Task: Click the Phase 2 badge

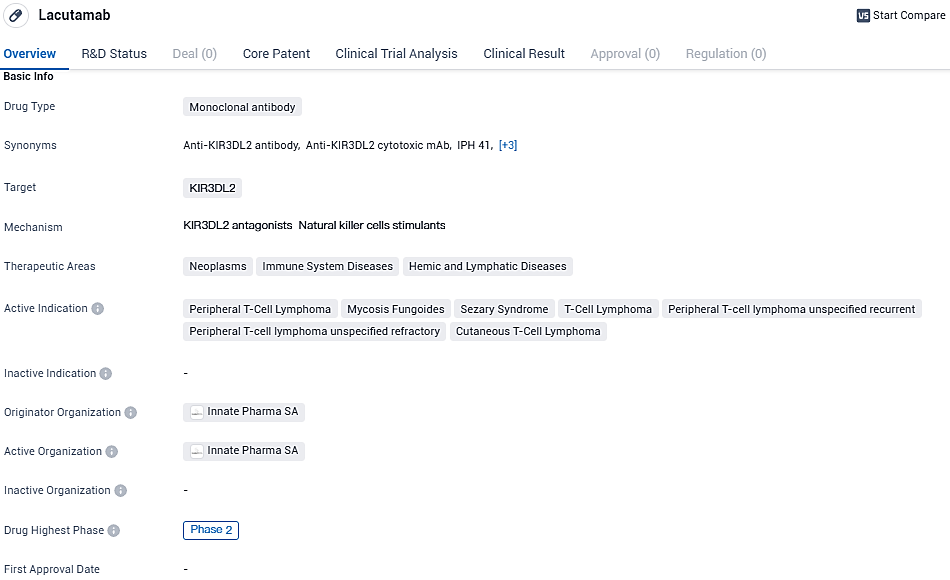Action: [x=211, y=530]
